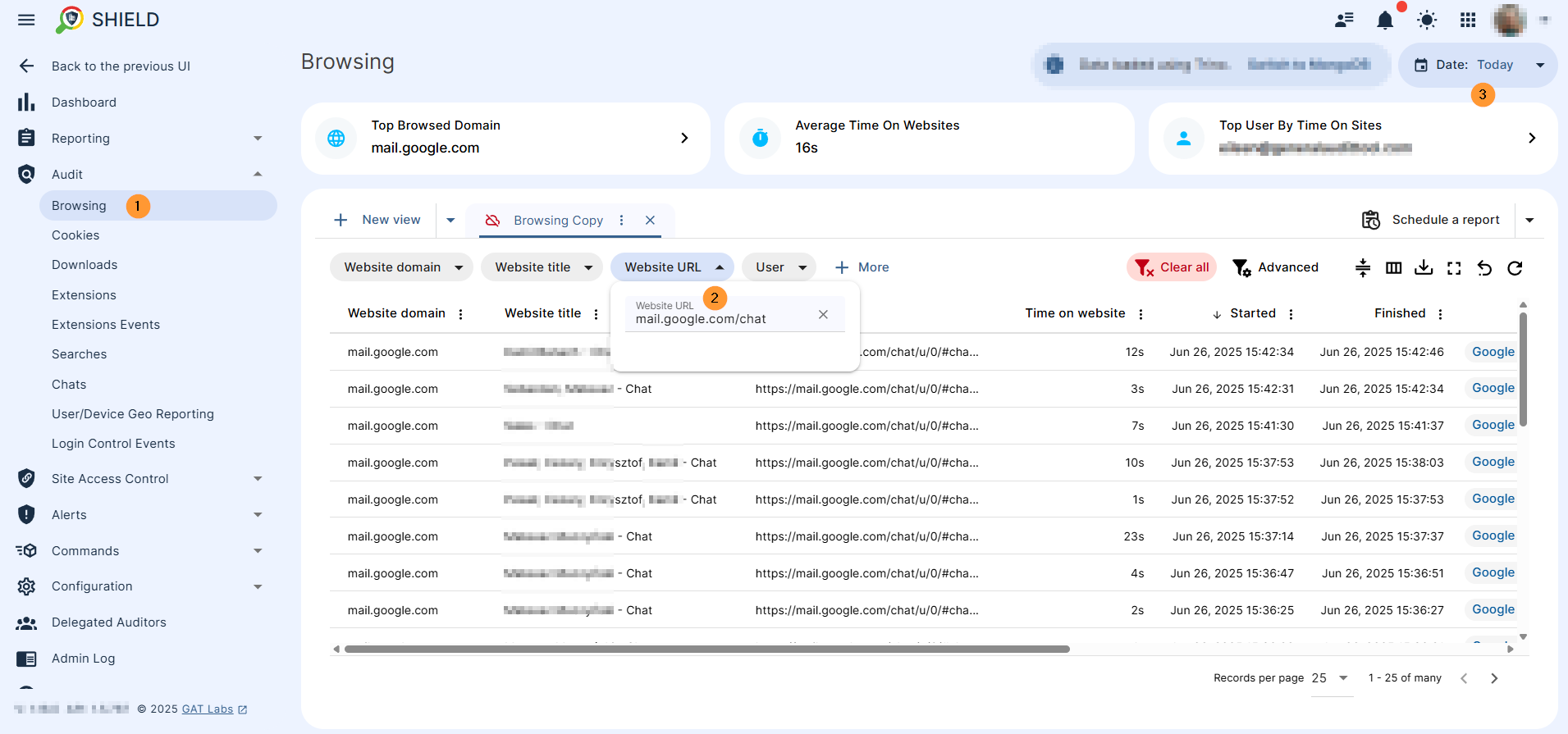Open Finished column menu

(x=1440, y=314)
